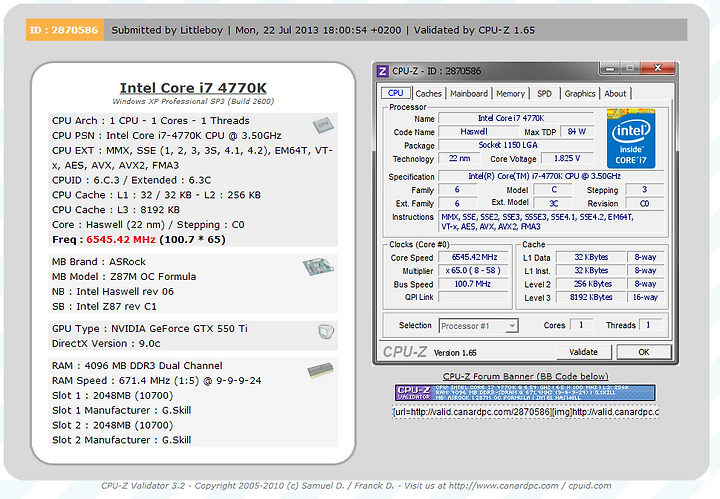Viewport: 720px width, 499px height.
Task: Click the Technology 22 nm field
Action: pyautogui.click(x=459, y=158)
